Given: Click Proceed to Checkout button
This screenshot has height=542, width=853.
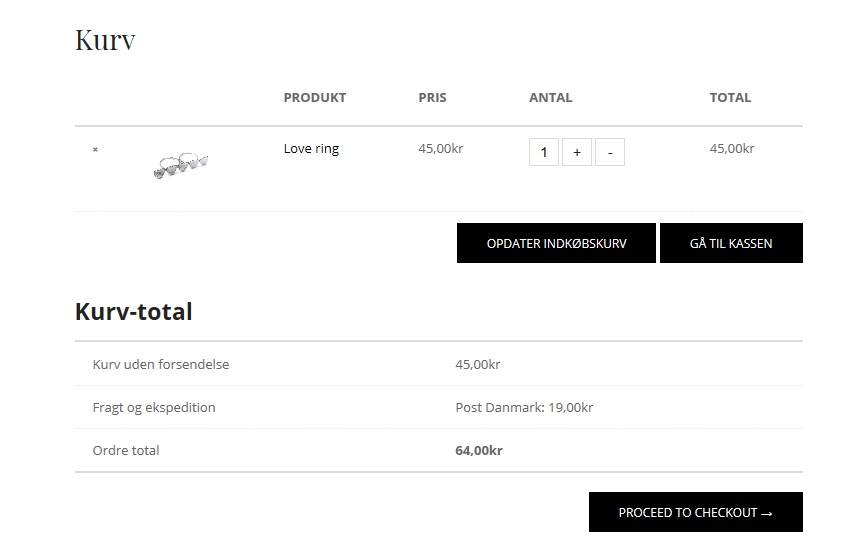Looking at the screenshot, I should [x=696, y=512].
